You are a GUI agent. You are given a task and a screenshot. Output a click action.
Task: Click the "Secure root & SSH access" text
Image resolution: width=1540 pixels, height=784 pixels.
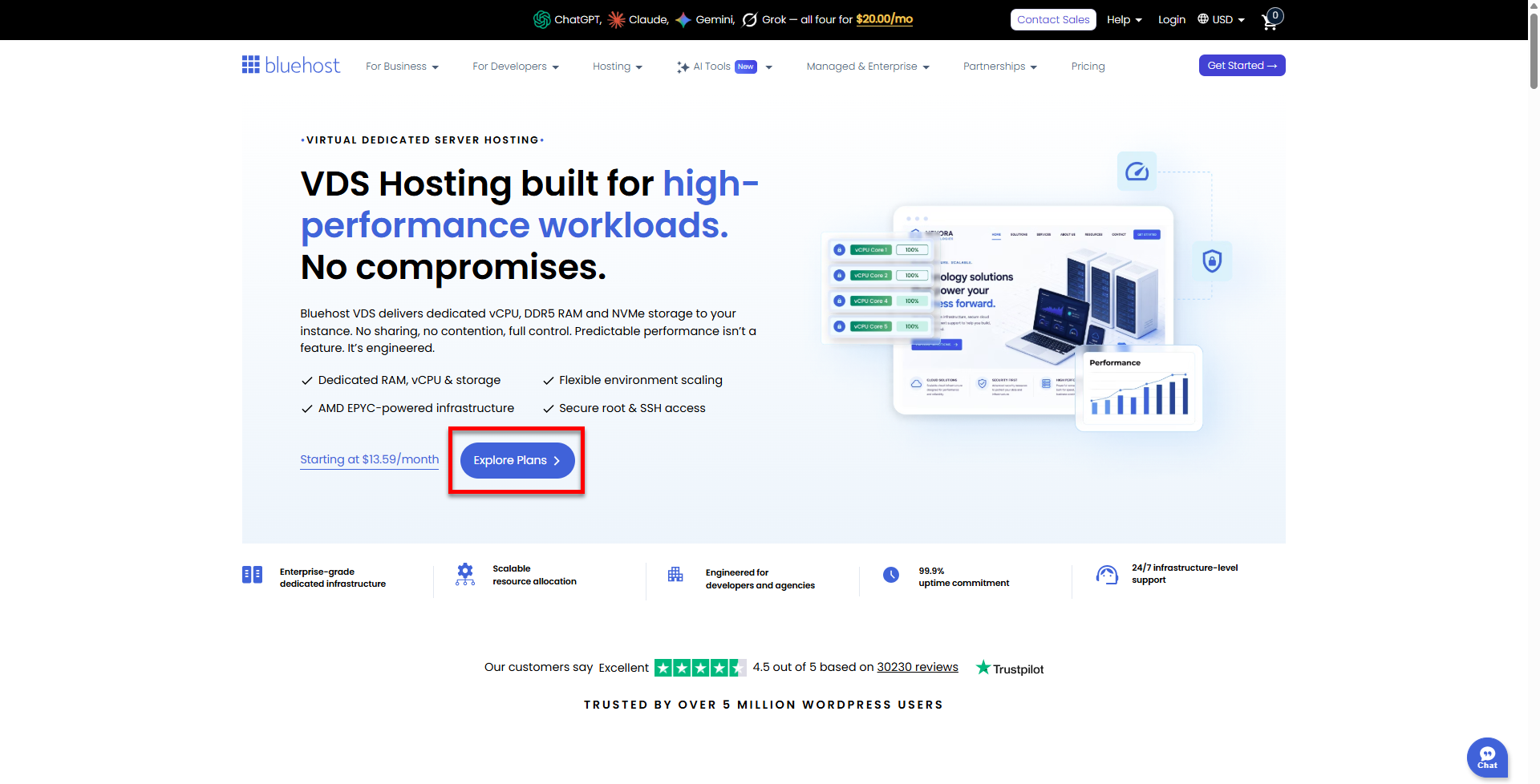(632, 408)
